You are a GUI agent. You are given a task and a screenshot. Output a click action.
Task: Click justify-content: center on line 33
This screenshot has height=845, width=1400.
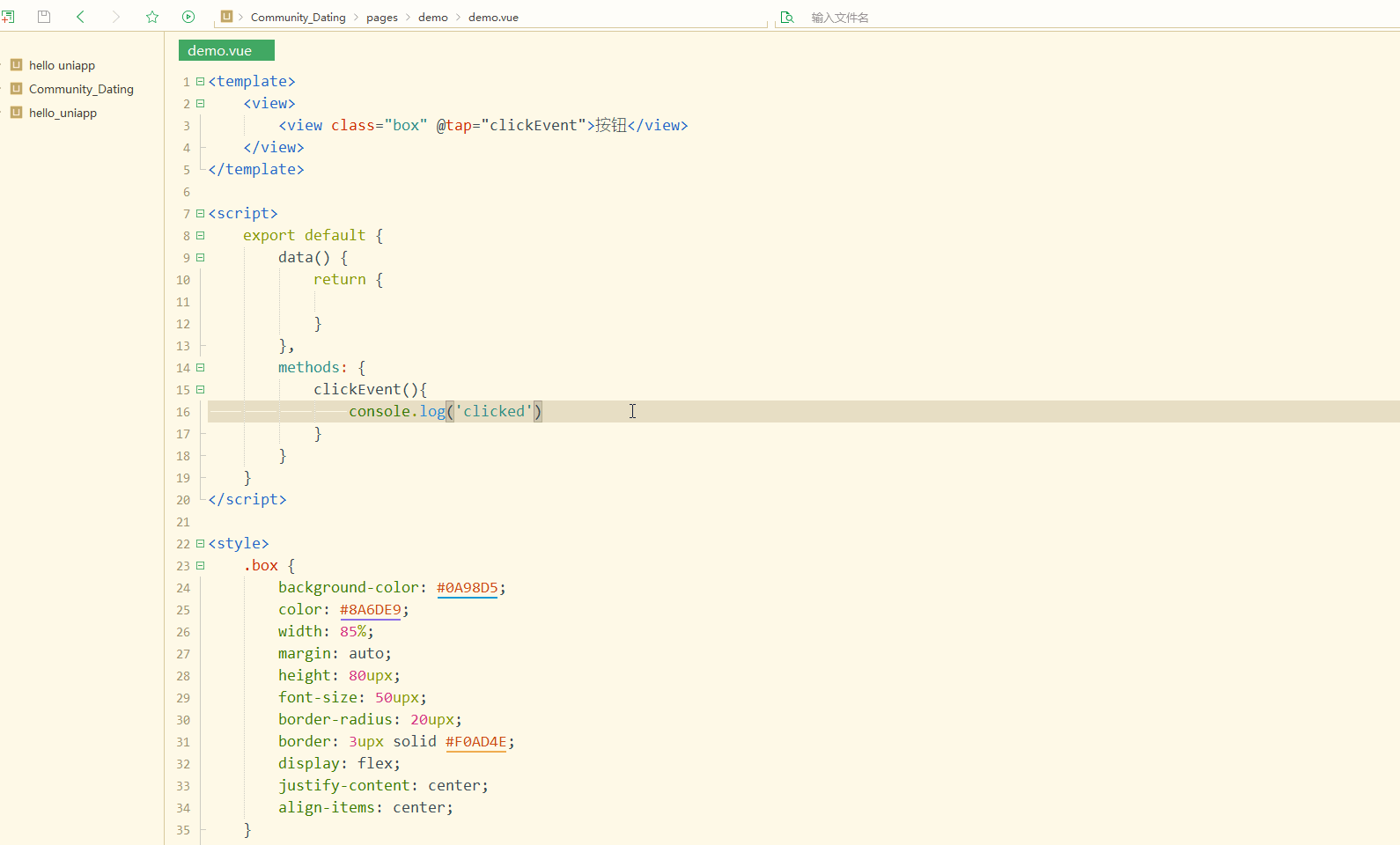pos(383,785)
